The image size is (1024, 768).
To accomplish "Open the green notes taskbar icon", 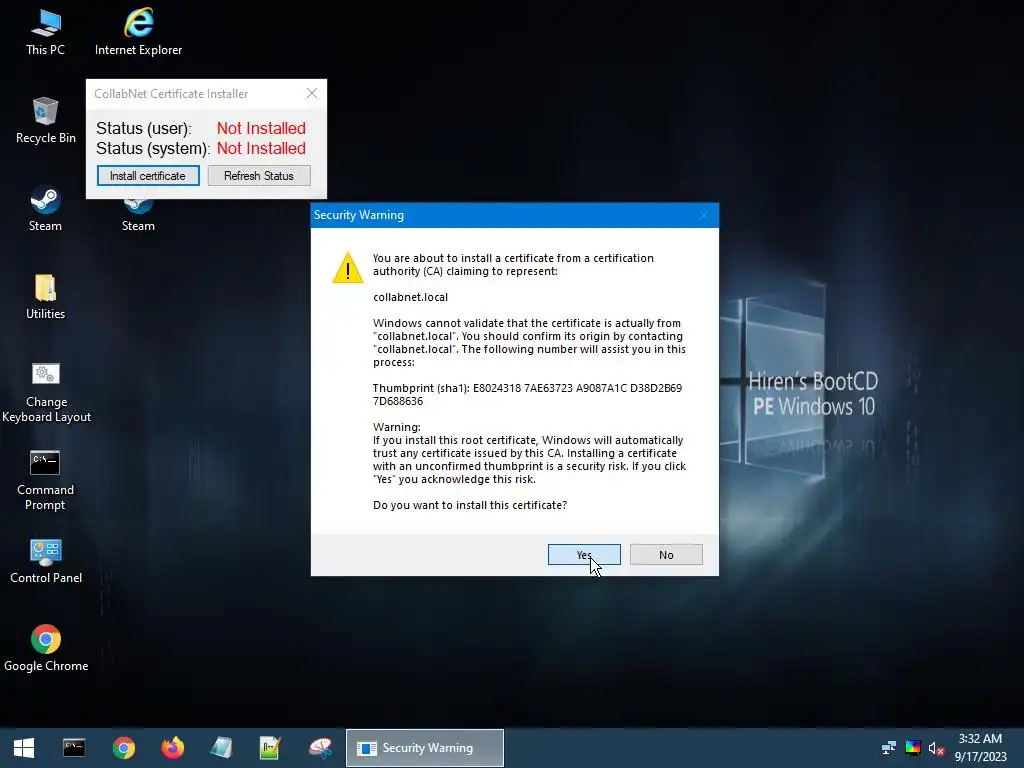I will [x=270, y=748].
